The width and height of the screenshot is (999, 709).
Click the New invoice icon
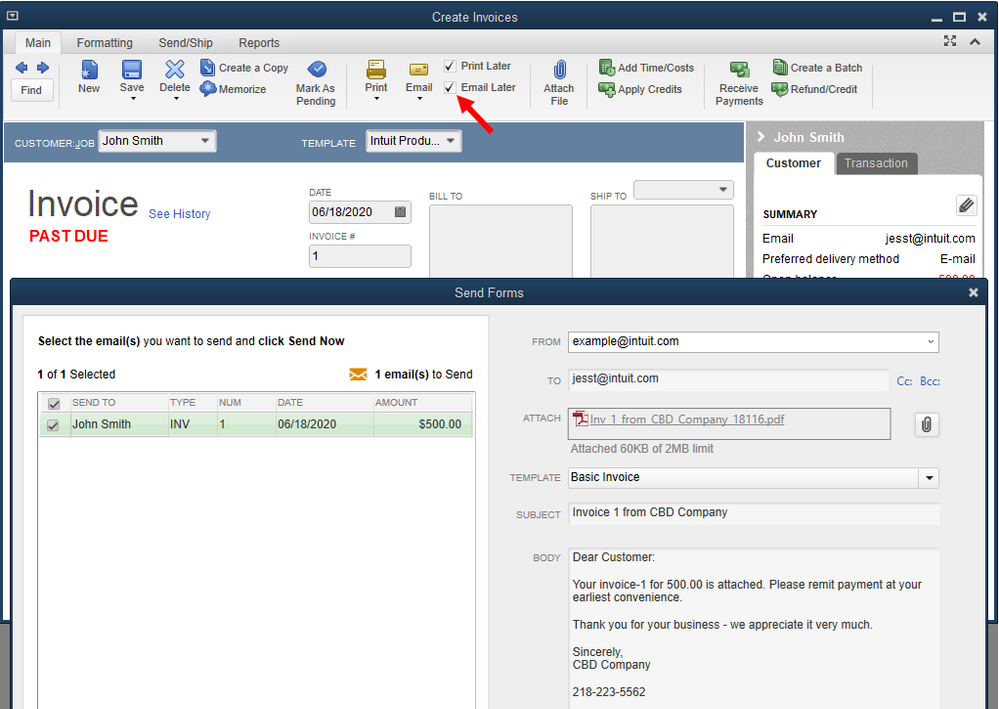coord(89,69)
